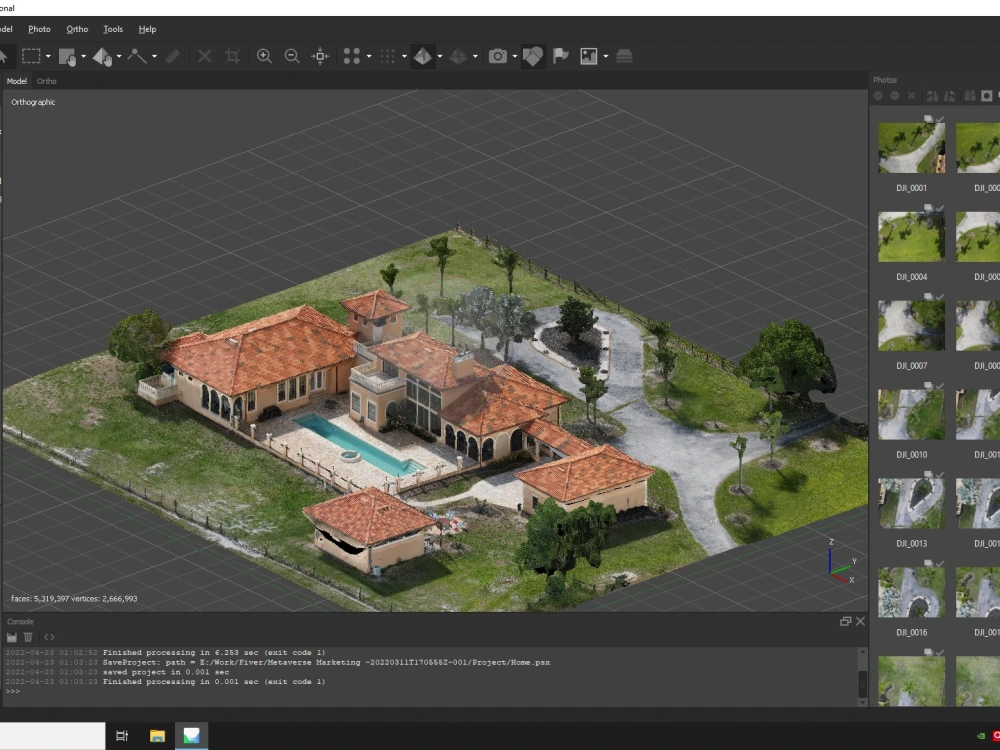Remove selected cameras using the X button
This screenshot has width=1000, height=750.
(x=911, y=95)
